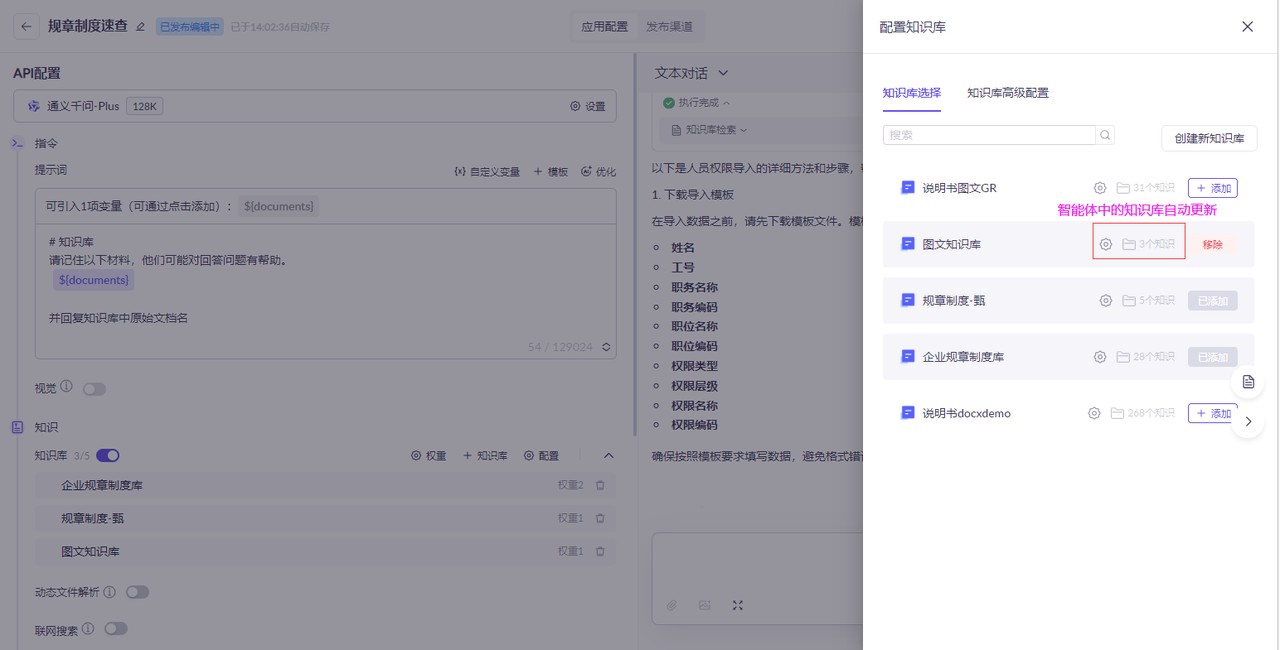Click the 搜索 input in knowledge base panel
This screenshot has width=1280, height=650.
click(x=989, y=135)
